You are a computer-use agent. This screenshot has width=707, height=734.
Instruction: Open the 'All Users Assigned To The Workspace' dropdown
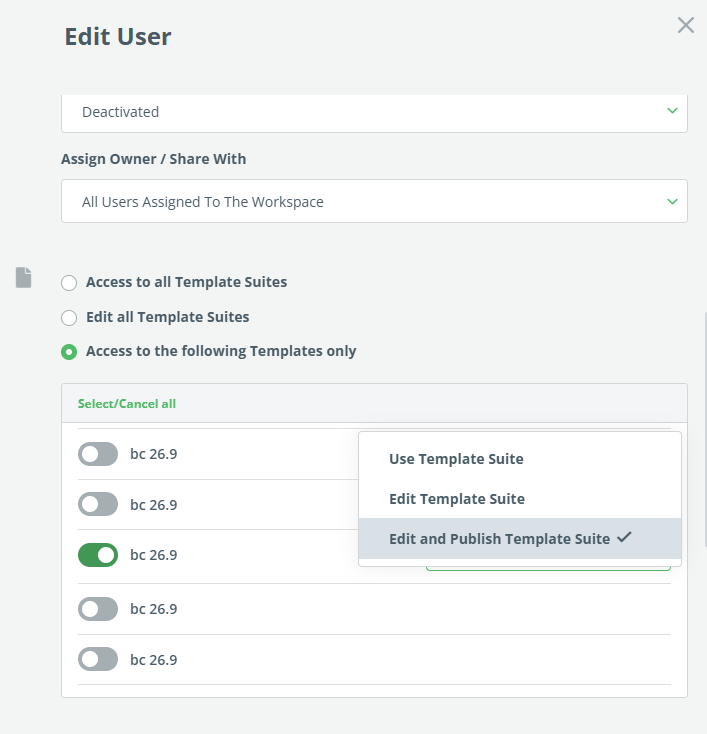374,202
